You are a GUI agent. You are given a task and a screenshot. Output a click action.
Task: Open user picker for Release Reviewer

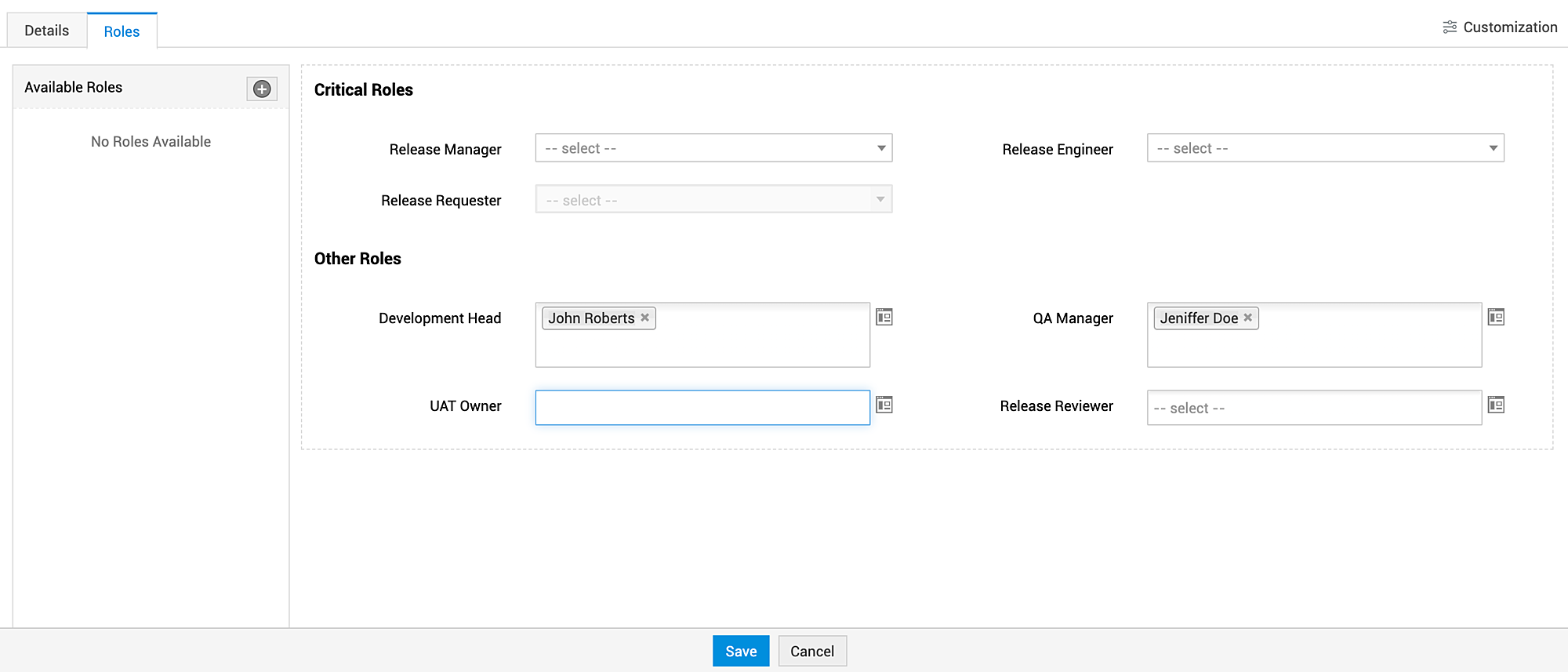[1496, 405]
